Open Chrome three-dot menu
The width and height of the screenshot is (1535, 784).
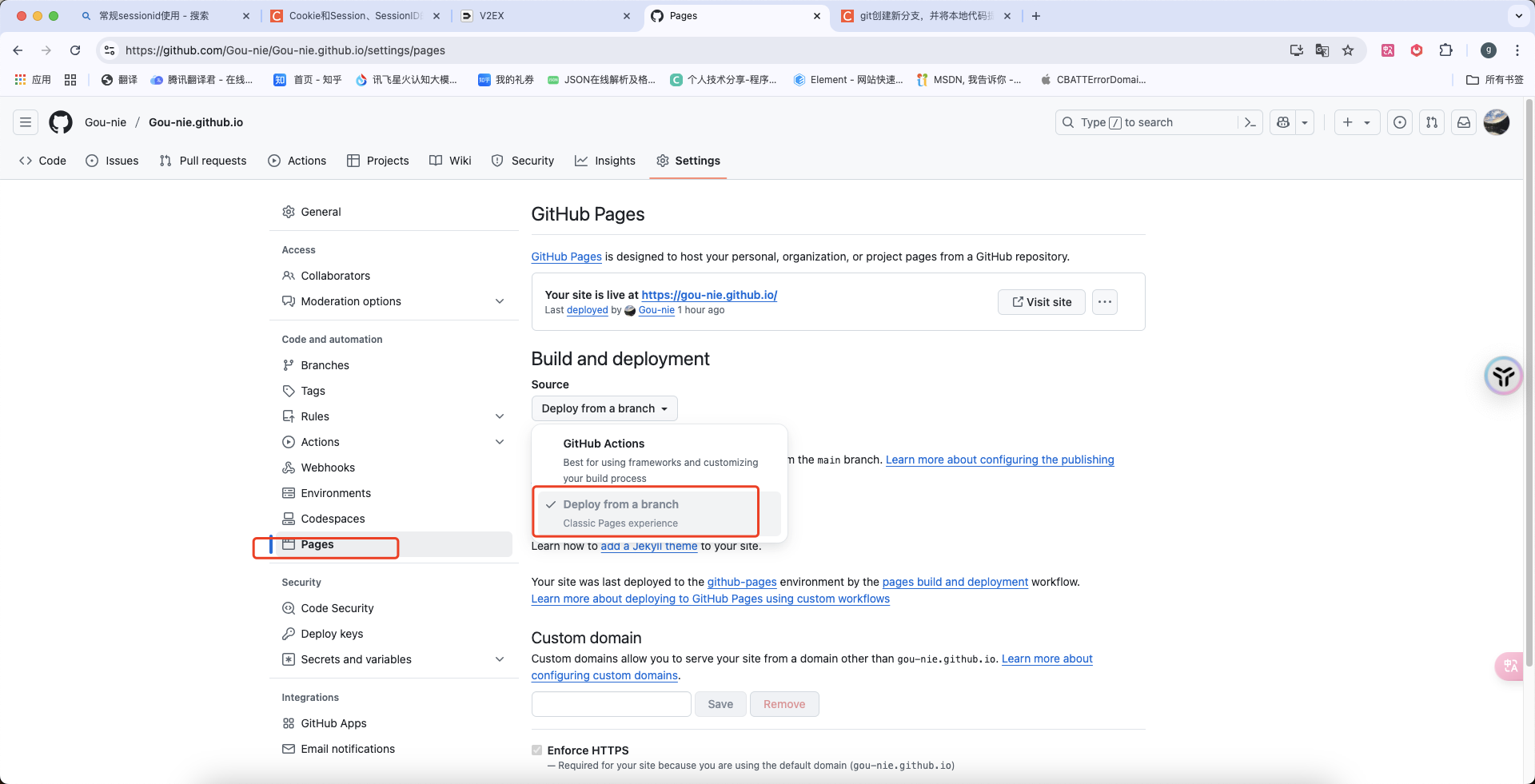coord(1517,50)
